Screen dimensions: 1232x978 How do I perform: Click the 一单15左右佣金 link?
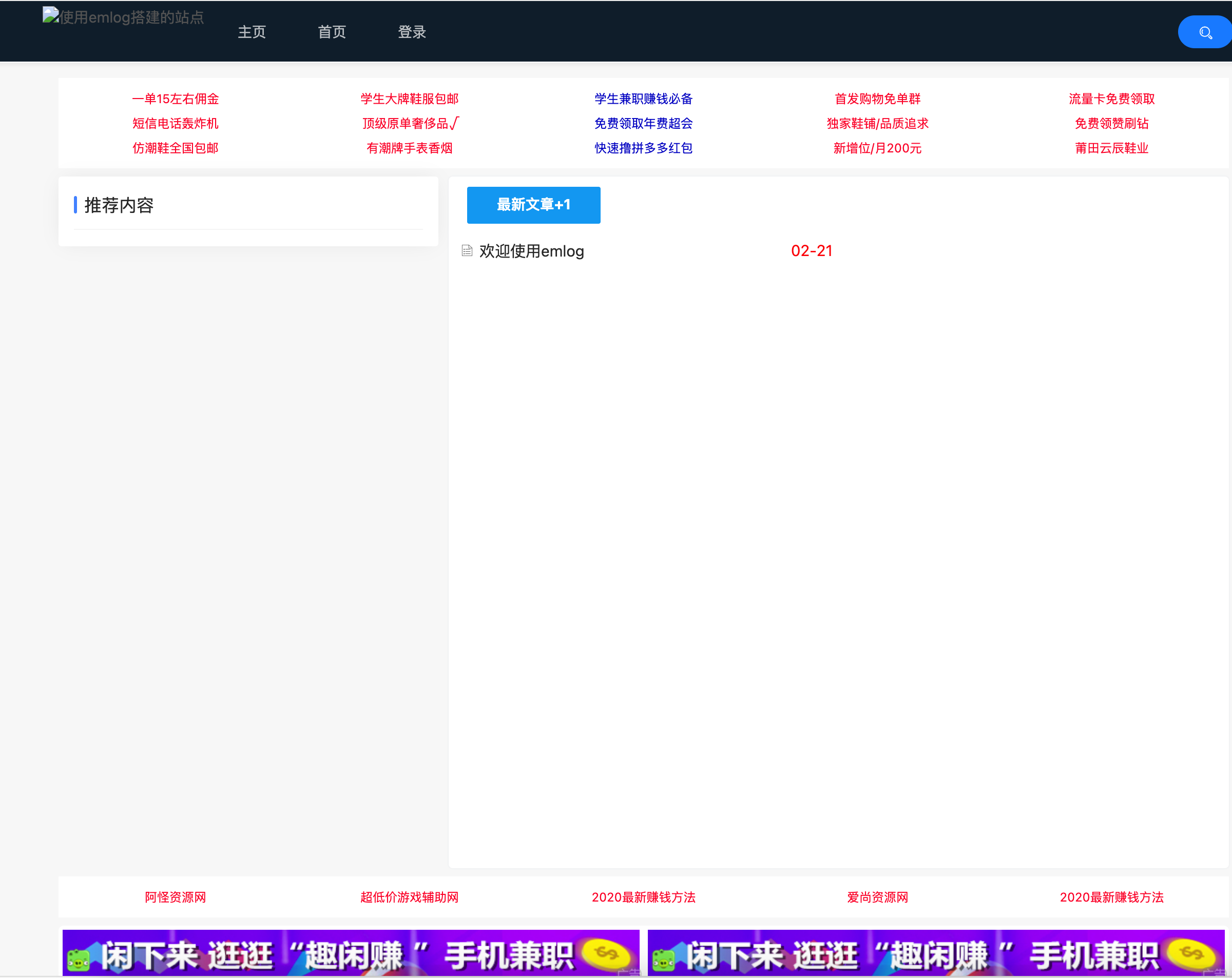(x=176, y=99)
